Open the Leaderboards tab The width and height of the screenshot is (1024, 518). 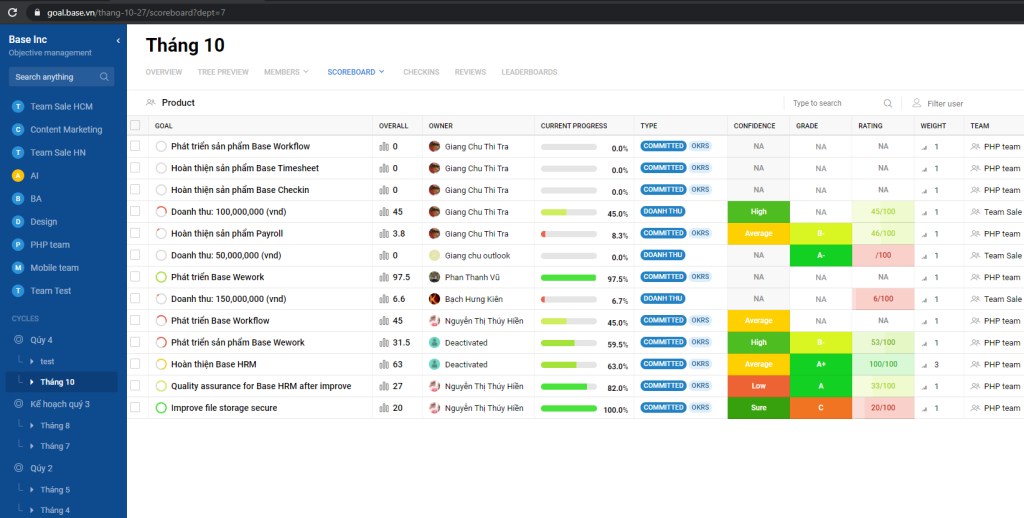tap(529, 72)
